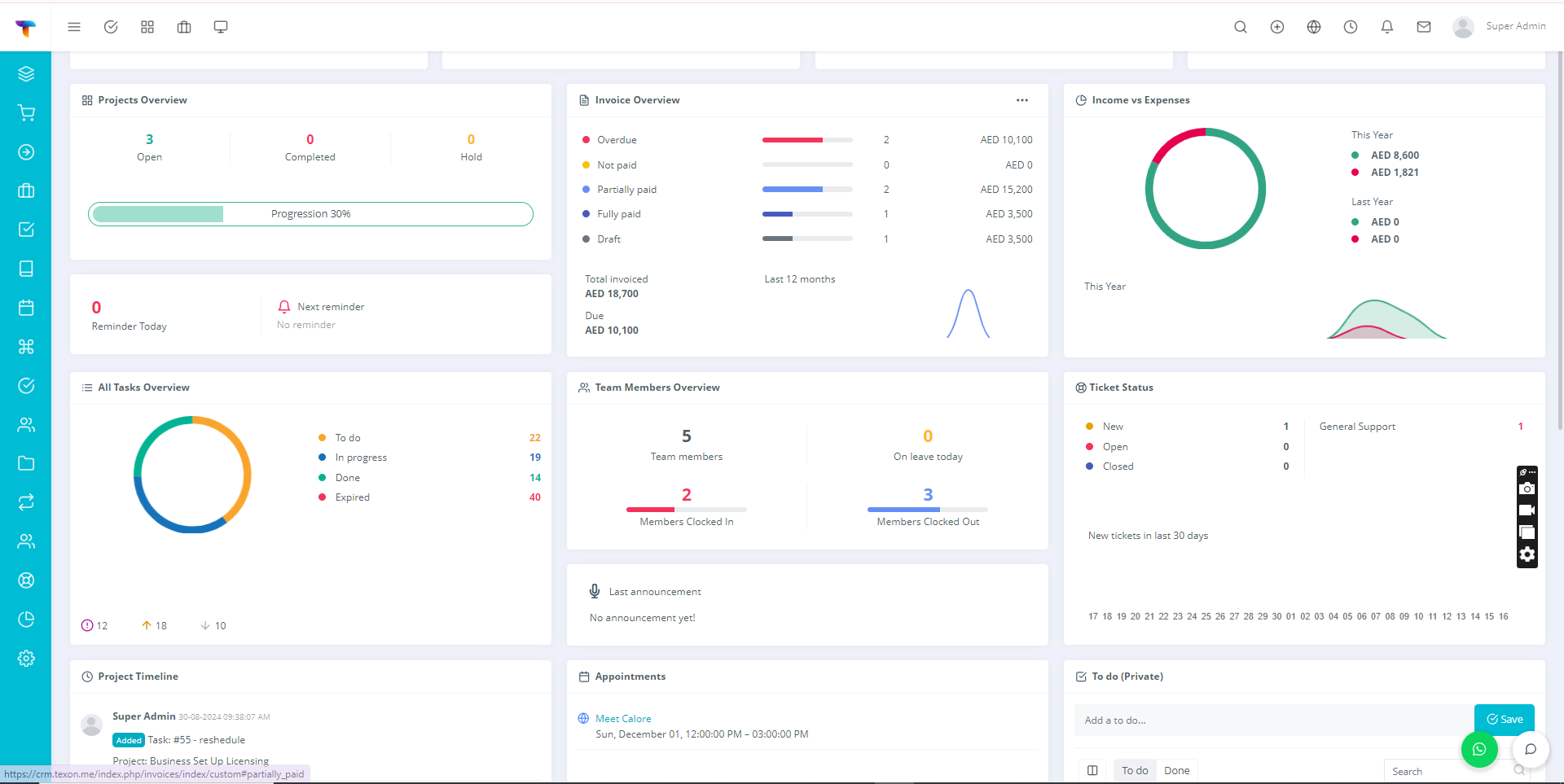Image resolution: width=1564 pixels, height=784 pixels.
Task: Open the checked box tasks sidebar icon
Action: [x=26, y=230]
